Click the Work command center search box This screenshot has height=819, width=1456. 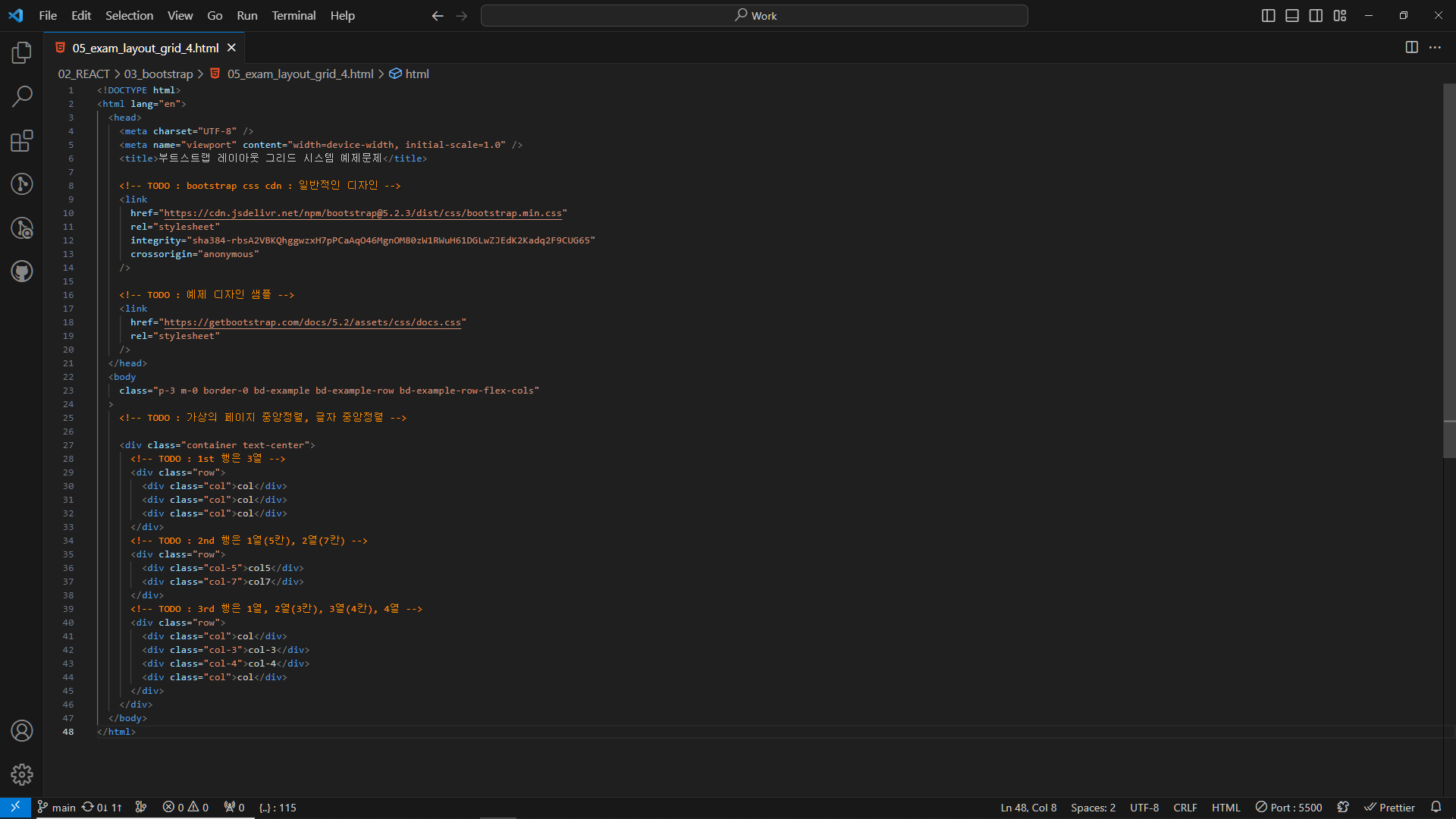[754, 15]
